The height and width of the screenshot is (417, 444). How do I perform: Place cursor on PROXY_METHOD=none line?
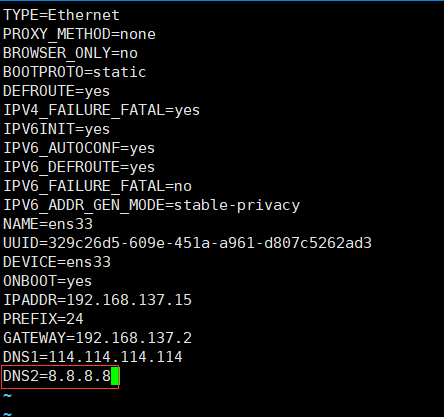[79, 34]
